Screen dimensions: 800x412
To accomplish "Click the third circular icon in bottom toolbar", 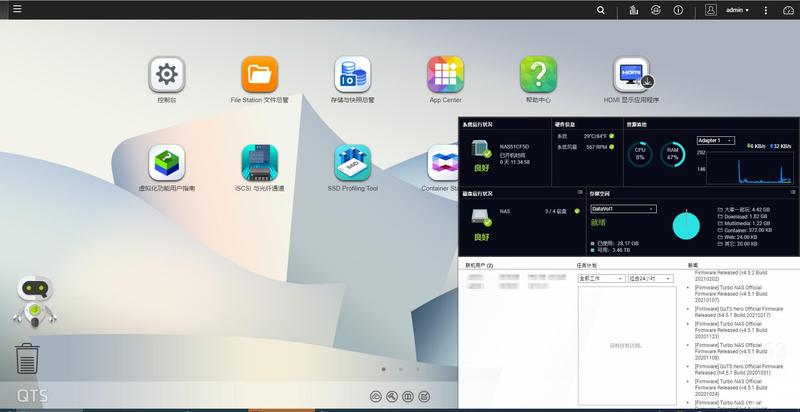I will tap(408, 396).
